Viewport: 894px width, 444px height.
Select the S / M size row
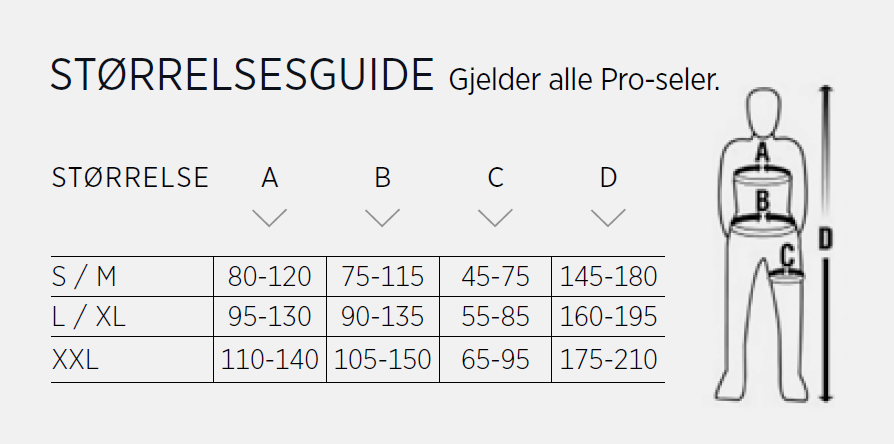coord(357,276)
